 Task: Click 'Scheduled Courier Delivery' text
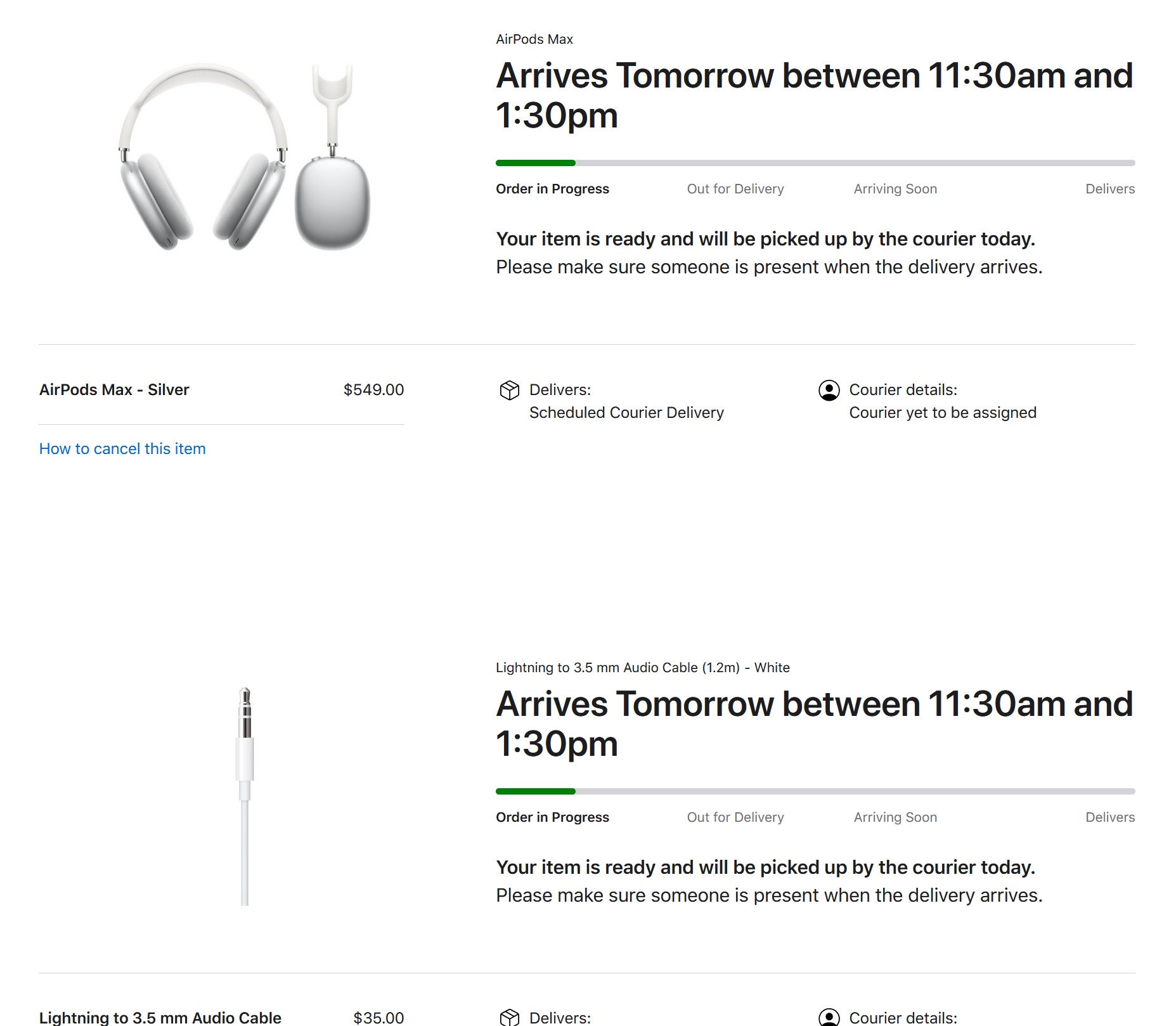click(626, 413)
